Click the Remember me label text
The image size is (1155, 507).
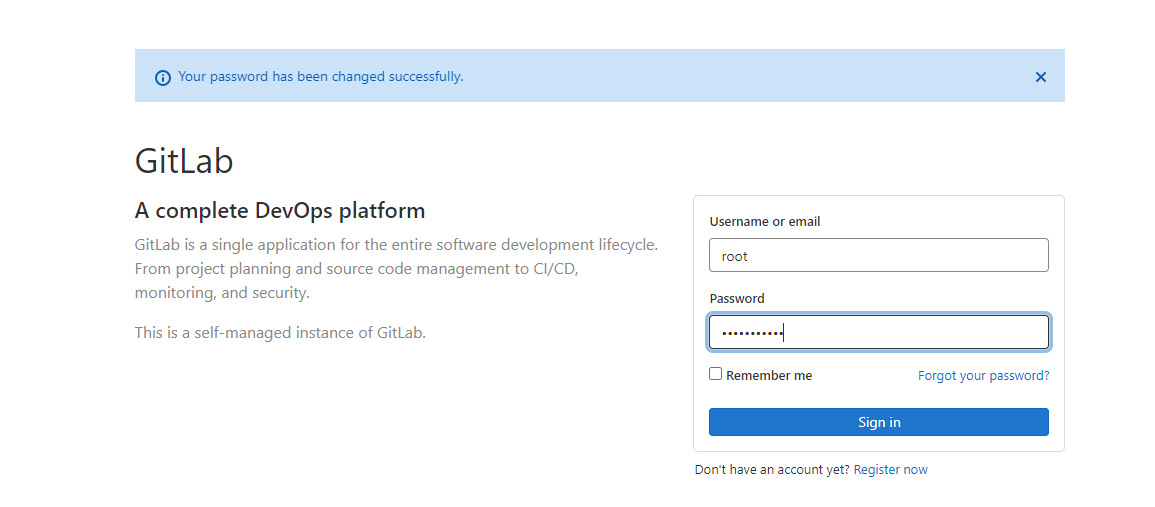(768, 375)
